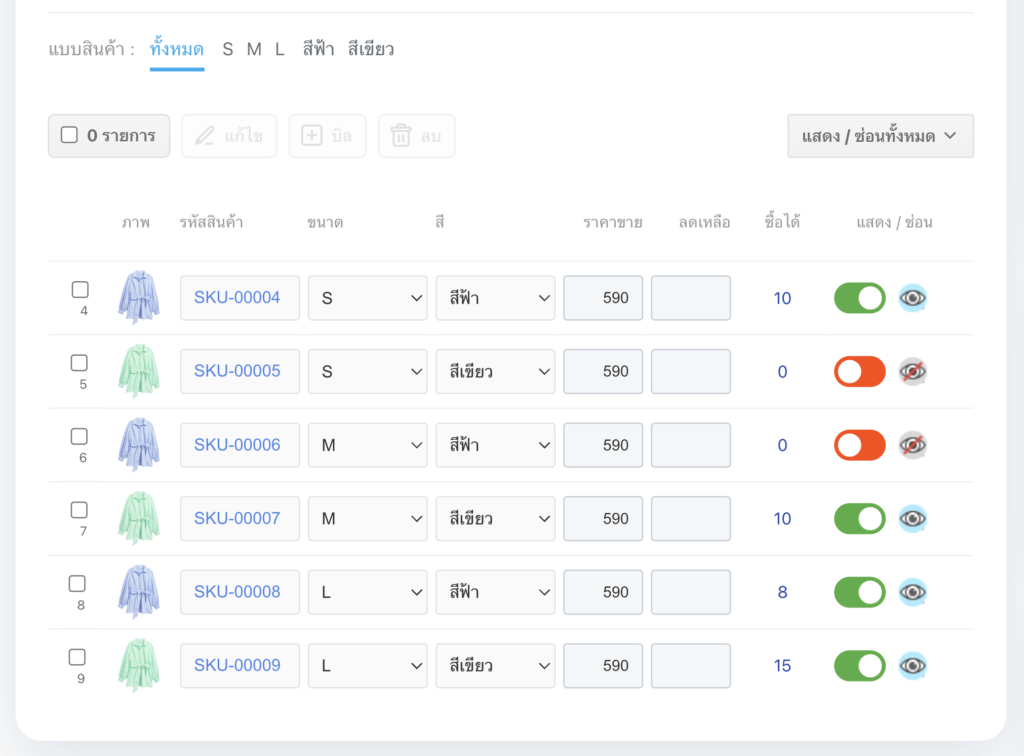Open the blue shirt thumbnail for SKU-00008
The image size is (1024, 756).
(x=138, y=591)
